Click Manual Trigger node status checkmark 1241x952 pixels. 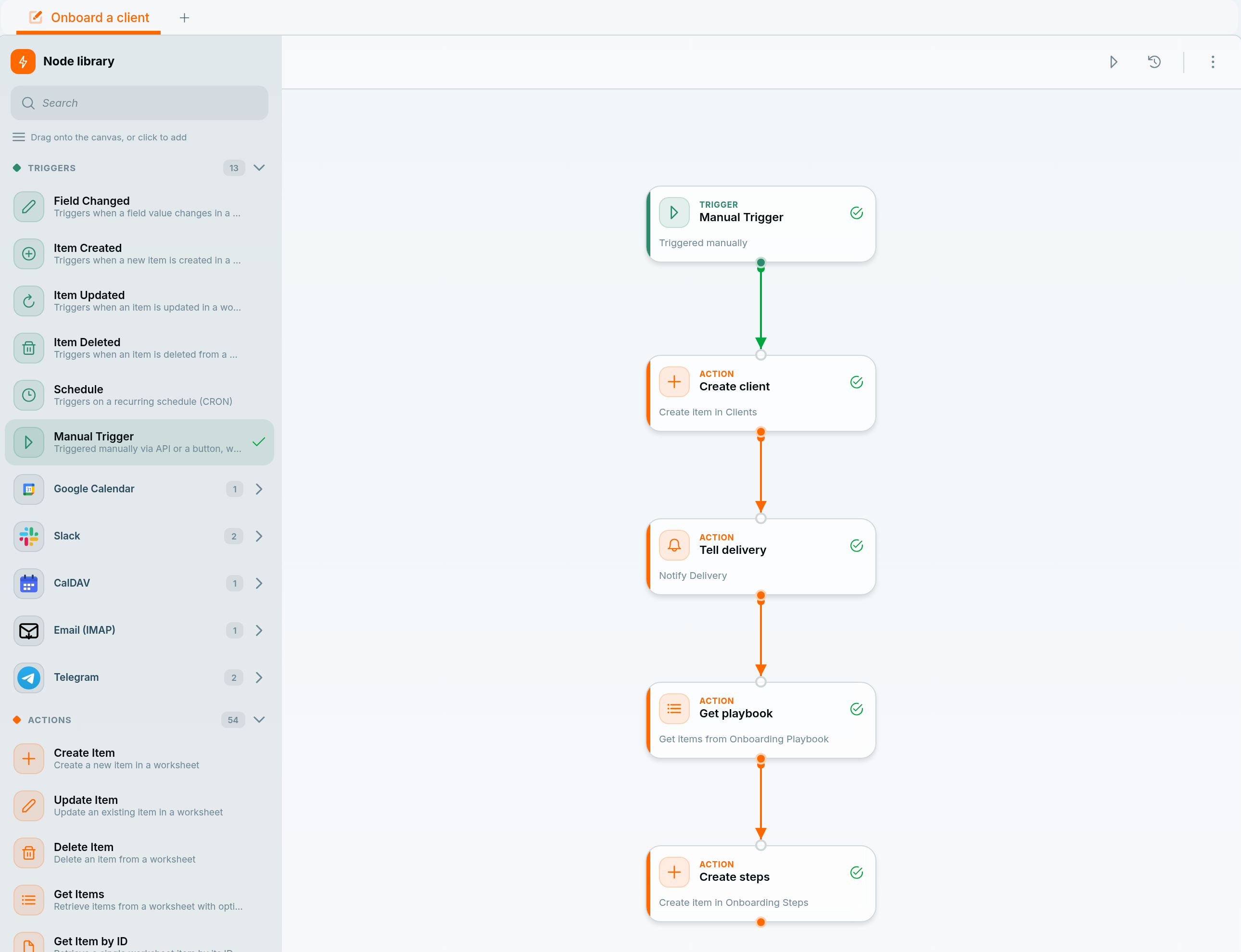pos(857,213)
